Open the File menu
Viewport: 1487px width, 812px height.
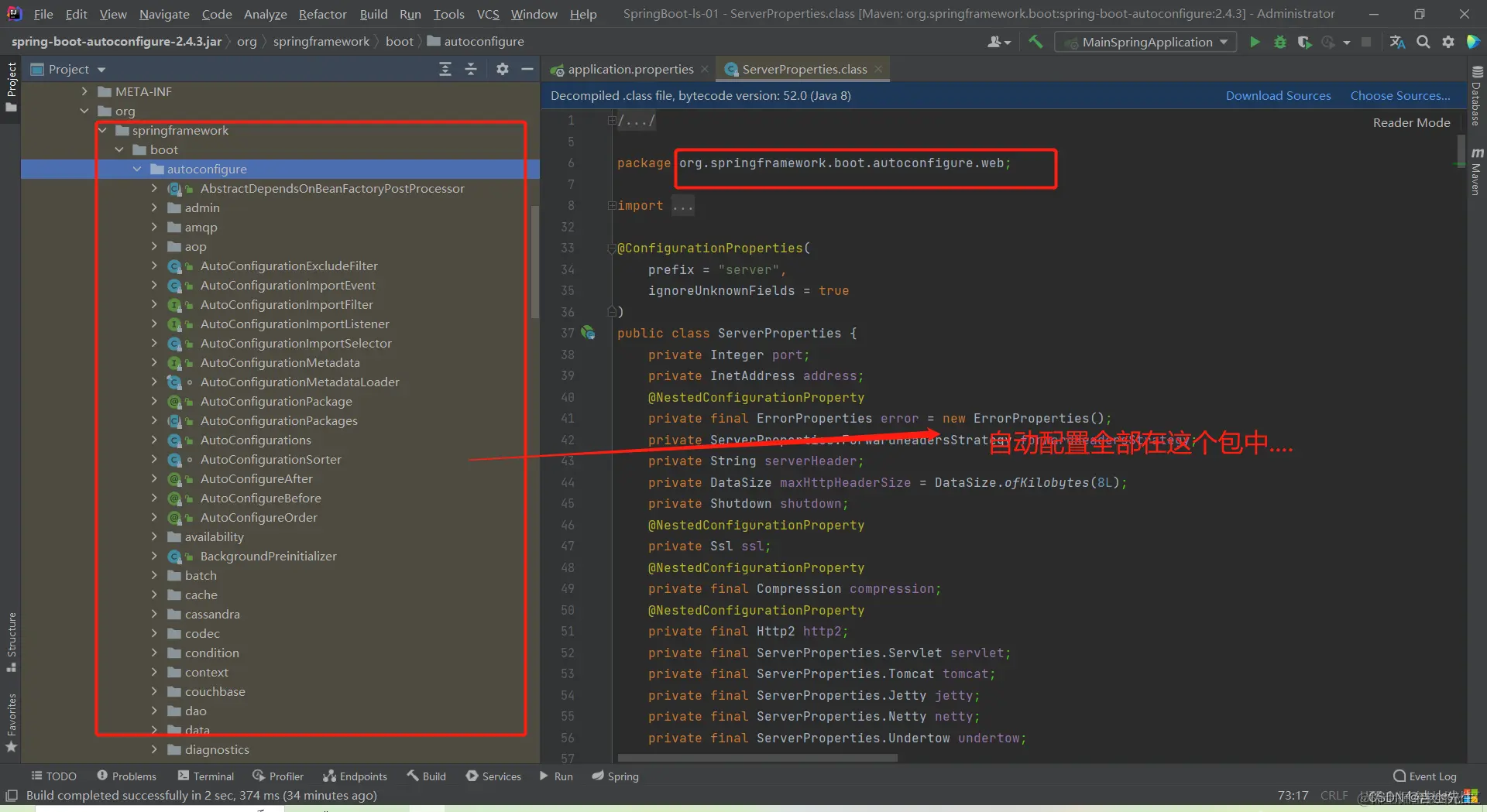[43, 14]
